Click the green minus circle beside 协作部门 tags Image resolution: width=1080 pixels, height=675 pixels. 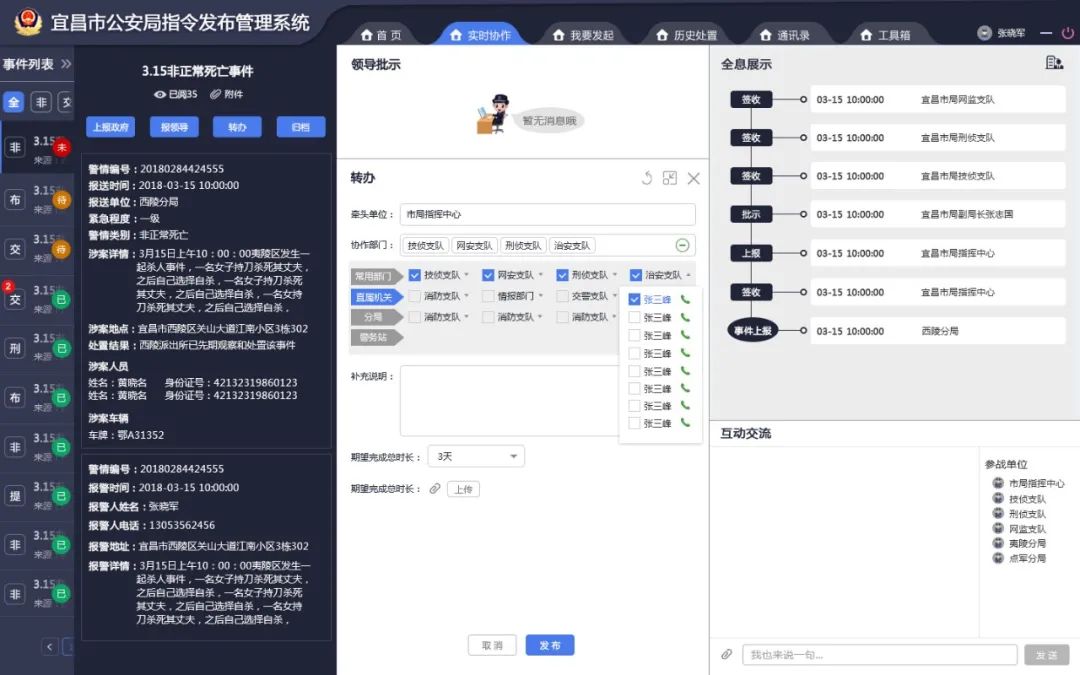point(683,245)
